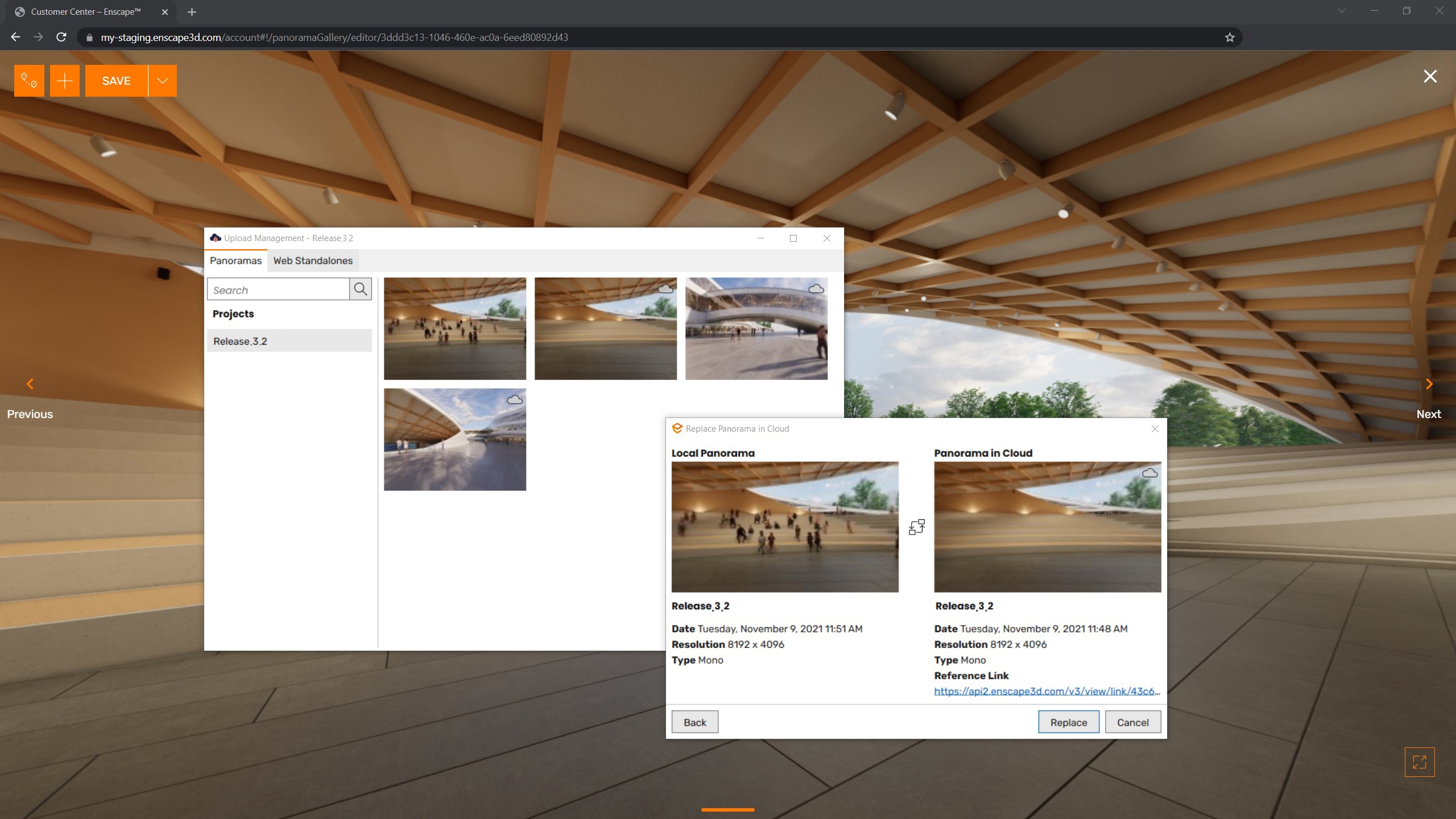1456x819 pixels.
Task: Click the cloud icon on the bridge panorama thumbnail
Action: pos(816,288)
